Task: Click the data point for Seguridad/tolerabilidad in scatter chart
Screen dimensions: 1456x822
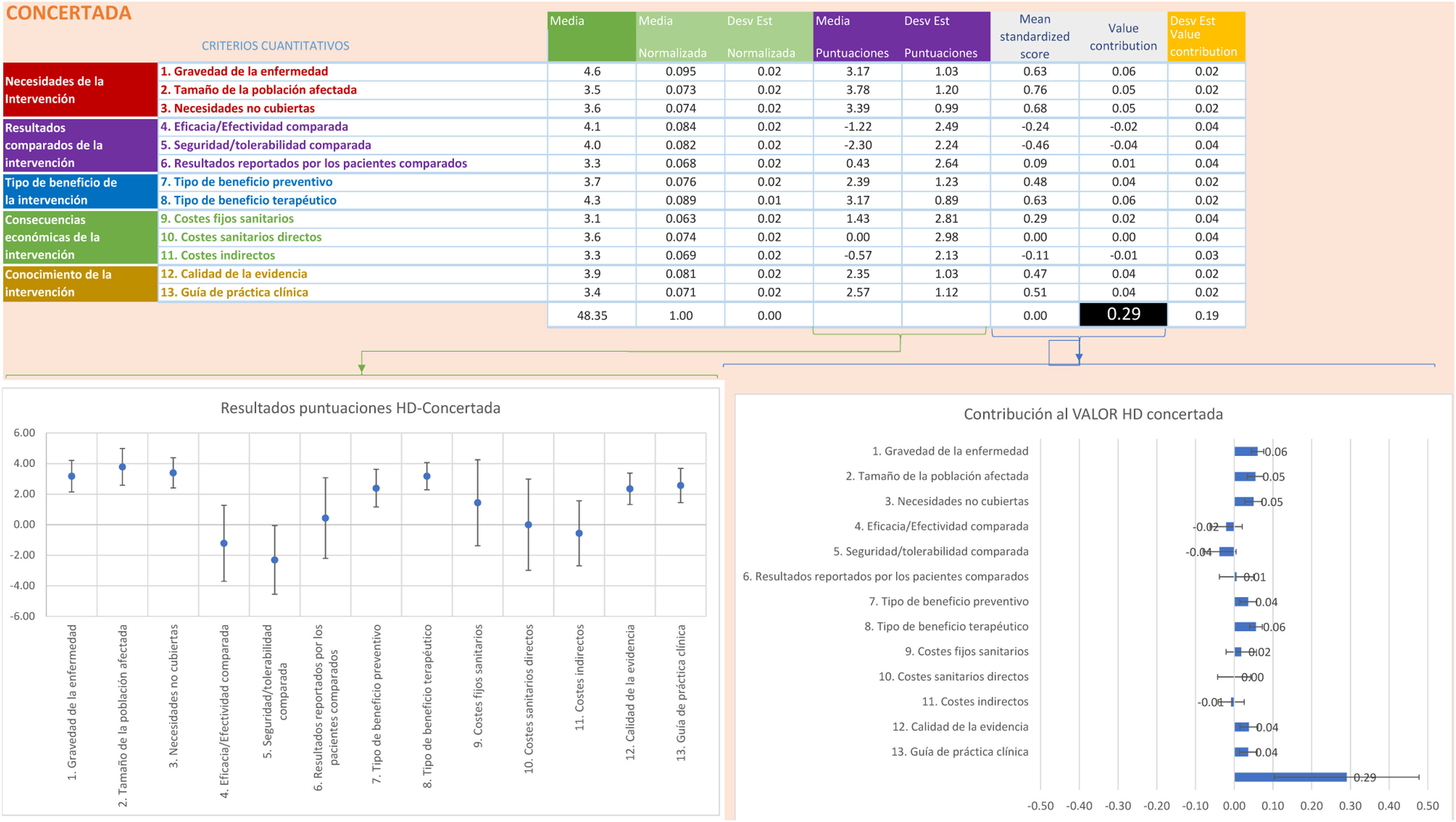Action: [275, 560]
